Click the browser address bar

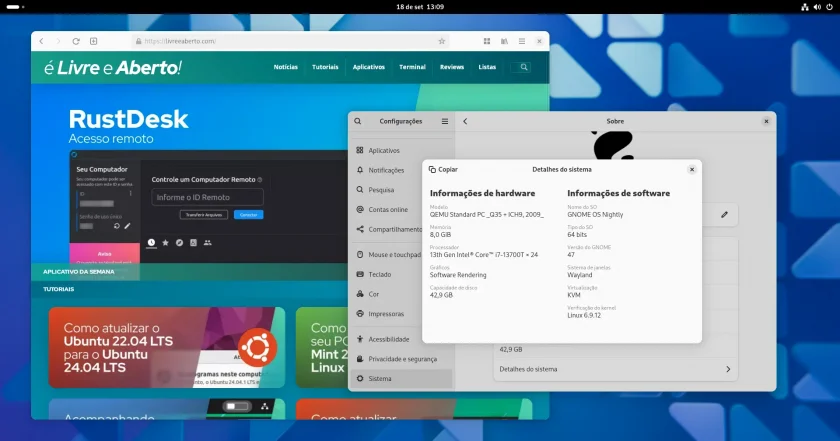tap(290, 41)
